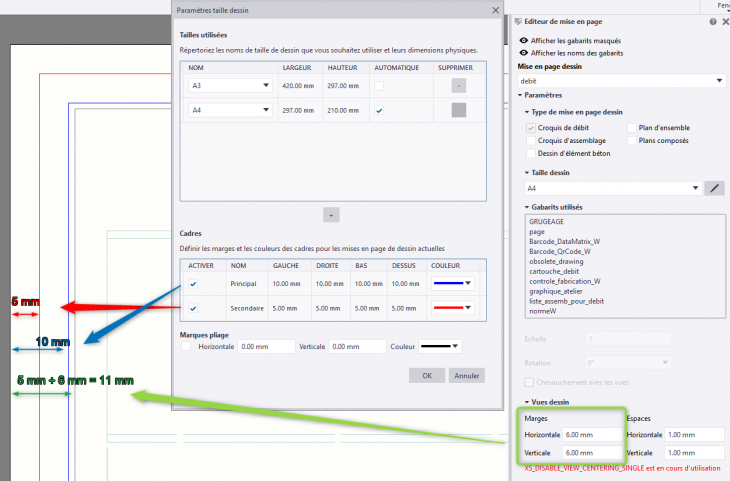Click OK button in dialog

[427, 376]
